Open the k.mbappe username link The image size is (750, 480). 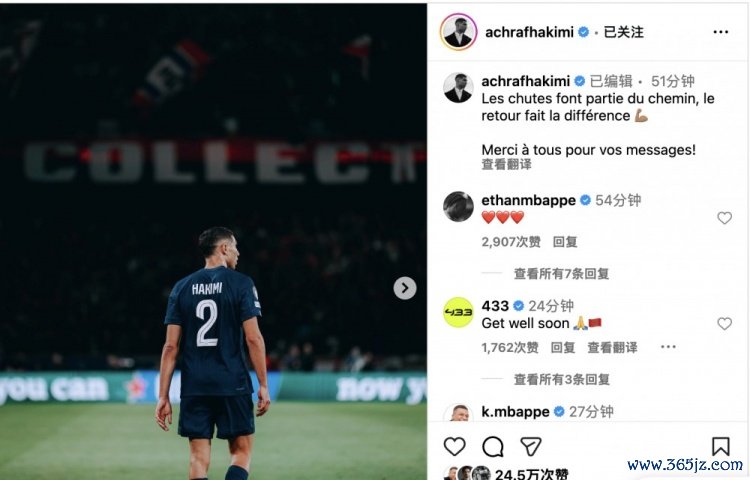coord(515,411)
